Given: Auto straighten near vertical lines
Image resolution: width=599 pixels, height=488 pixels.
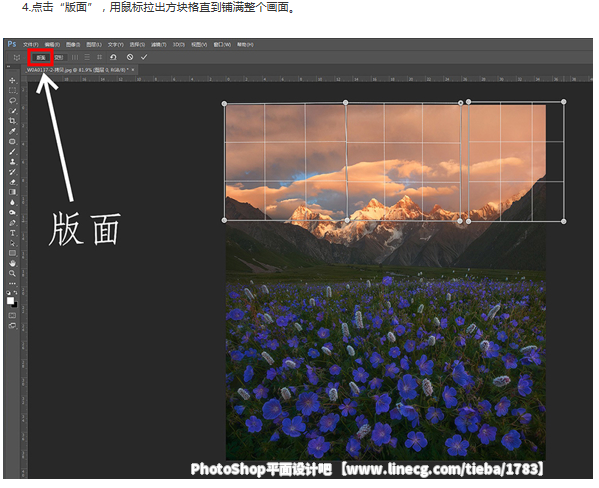Looking at the screenshot, I should (75, 57).
